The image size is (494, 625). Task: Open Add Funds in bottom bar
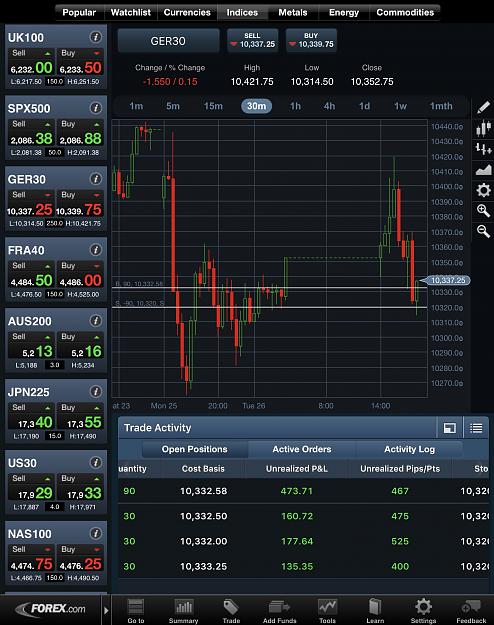point(279,611)
